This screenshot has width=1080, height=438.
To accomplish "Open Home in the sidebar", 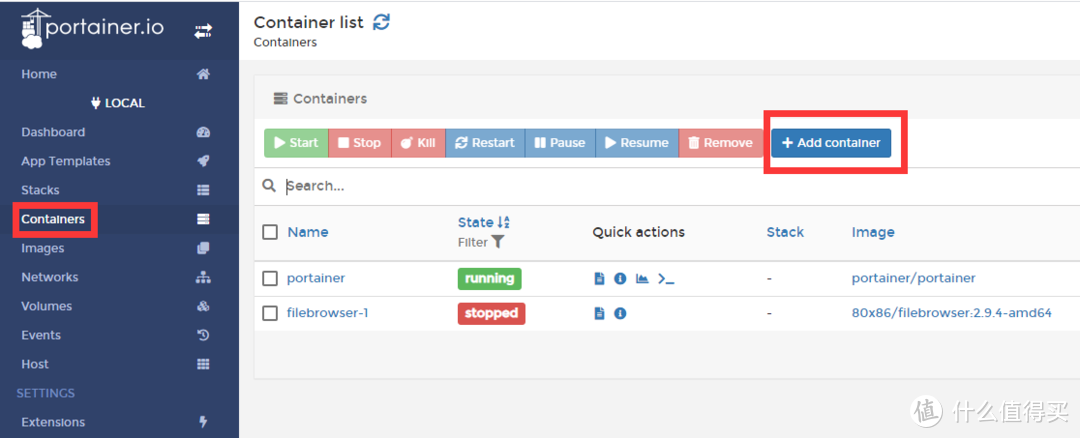I will 39,74.
